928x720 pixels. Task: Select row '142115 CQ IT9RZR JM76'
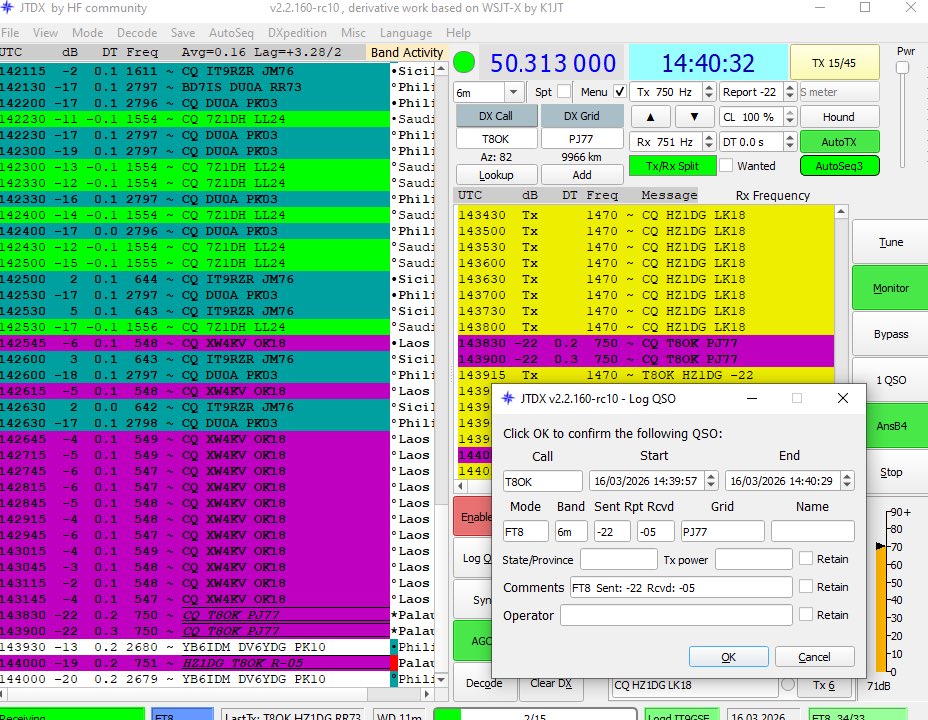(194, 71)
